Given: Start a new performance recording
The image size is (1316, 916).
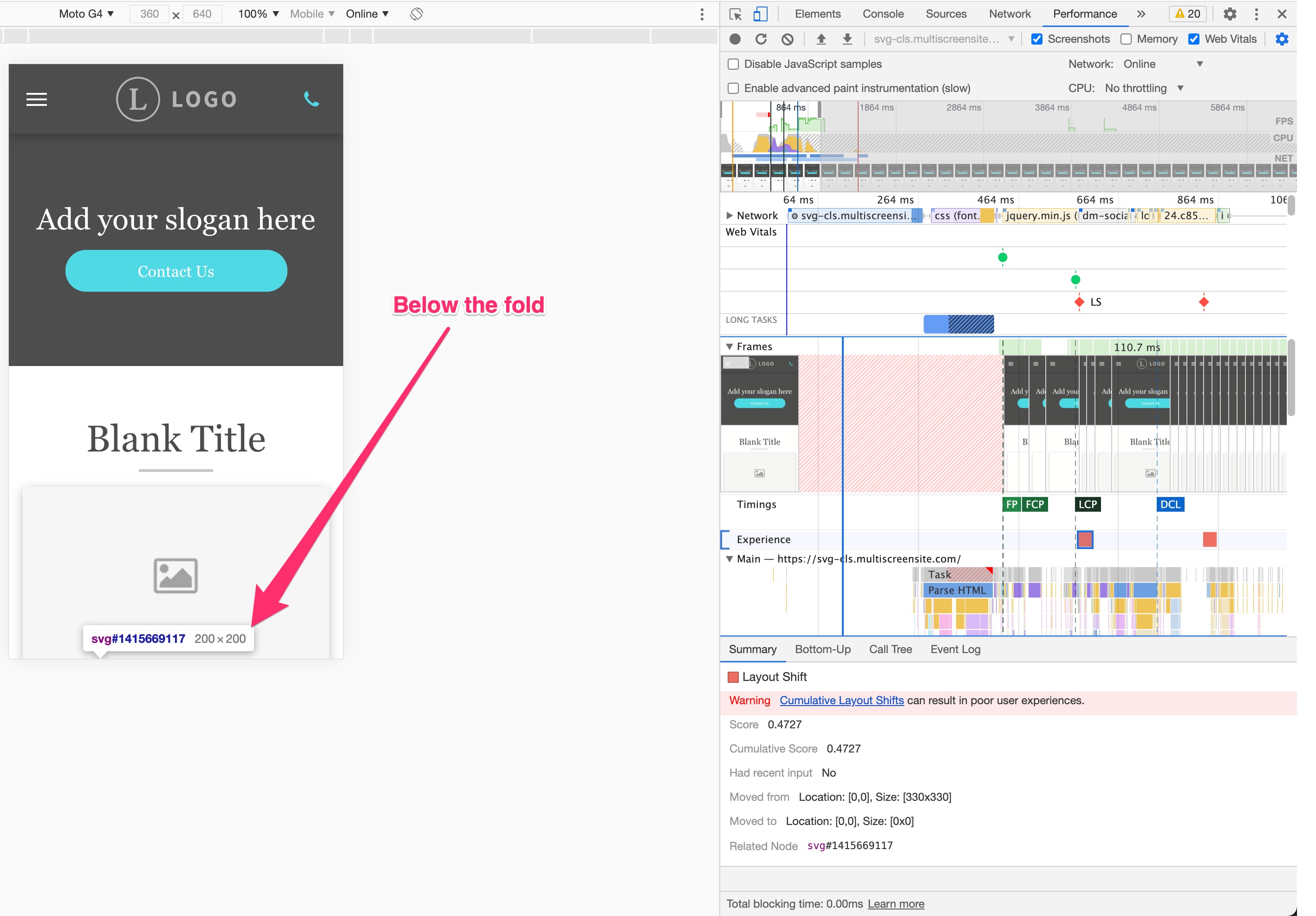Looking at the screenshot, I should (735, 39).
